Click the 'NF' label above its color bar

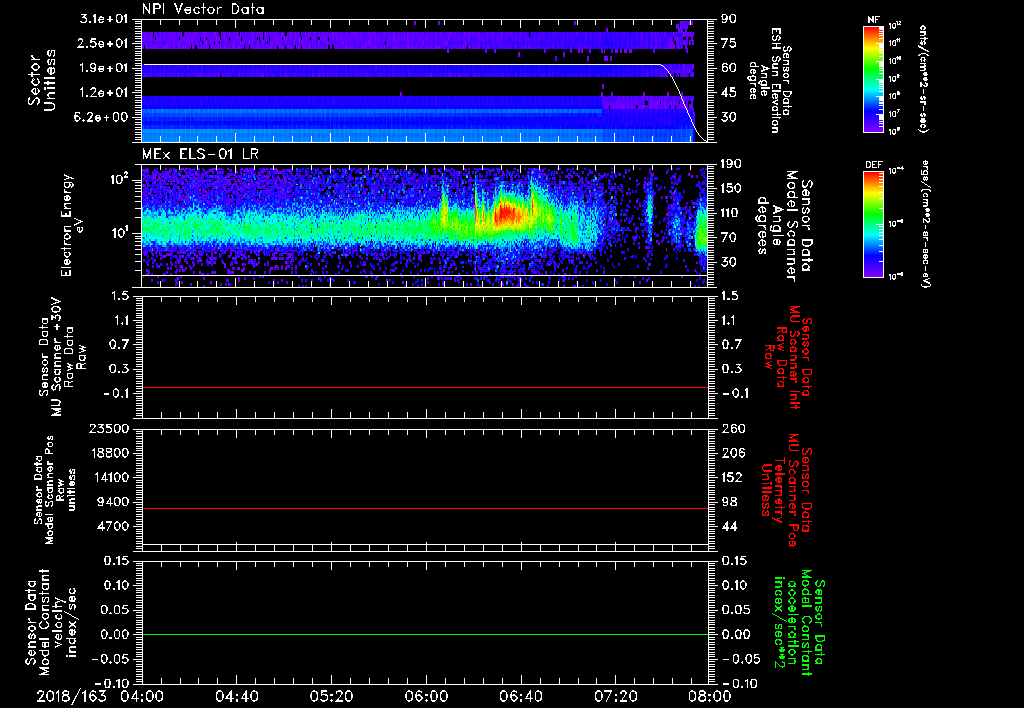click(873, 20)
